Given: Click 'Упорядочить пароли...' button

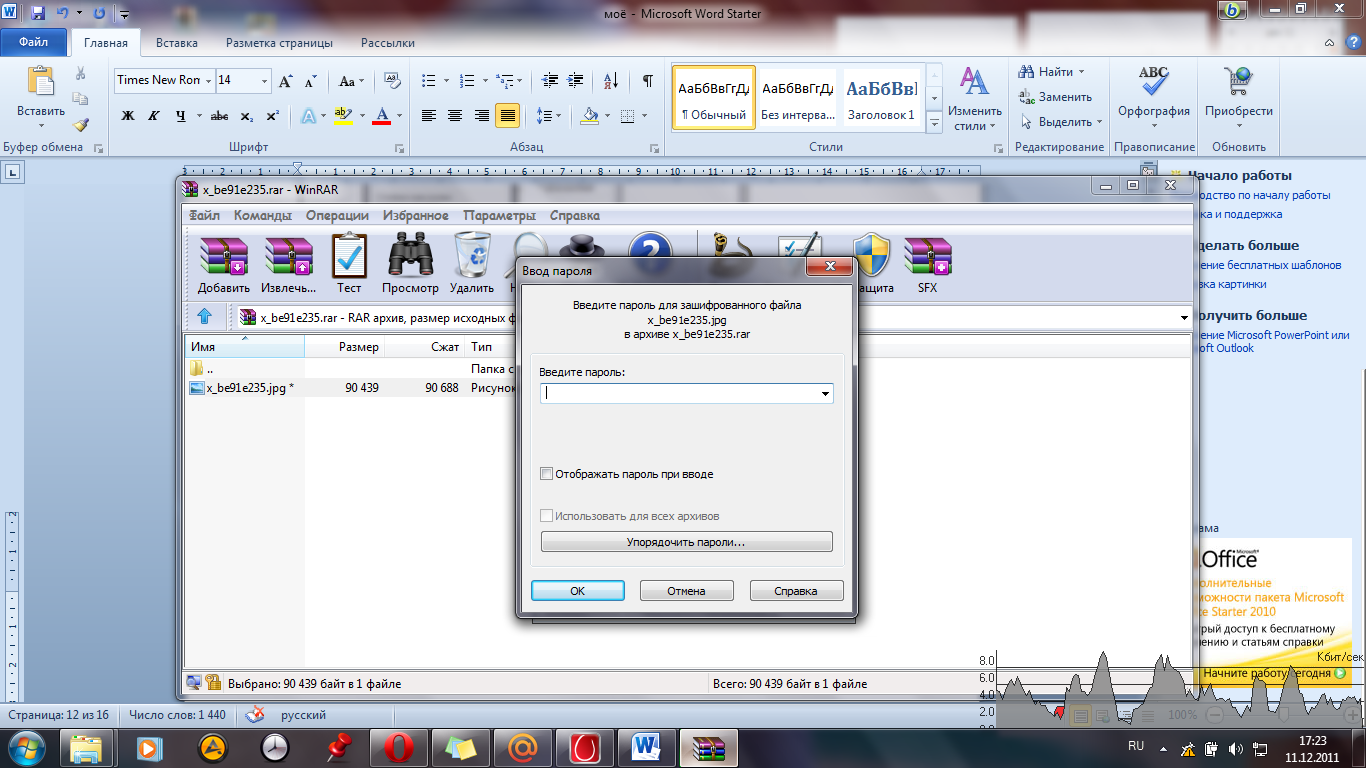Looking at the screenshot, I should point(687,542).
